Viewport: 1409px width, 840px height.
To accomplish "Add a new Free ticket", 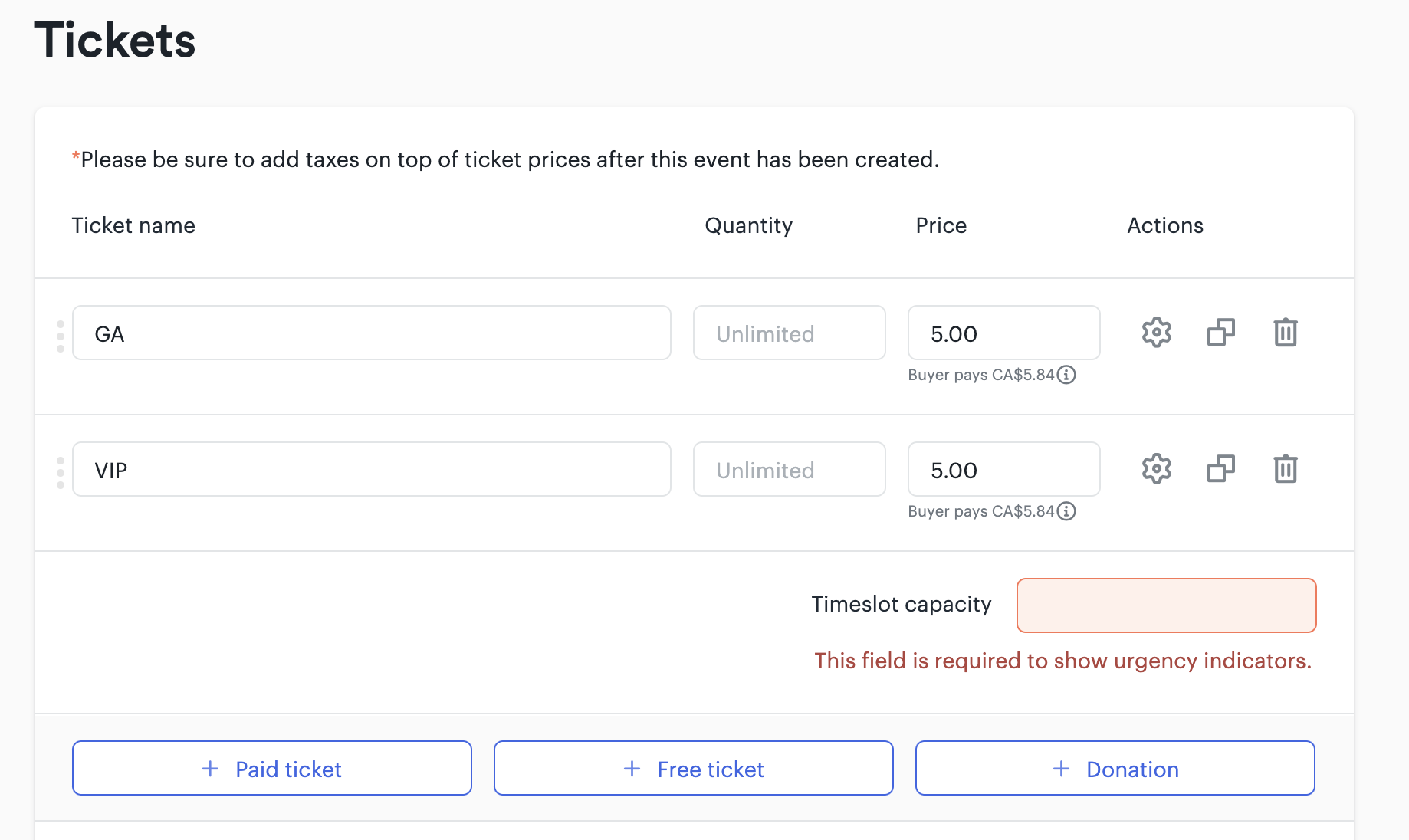I will click(x=694, y=768).
